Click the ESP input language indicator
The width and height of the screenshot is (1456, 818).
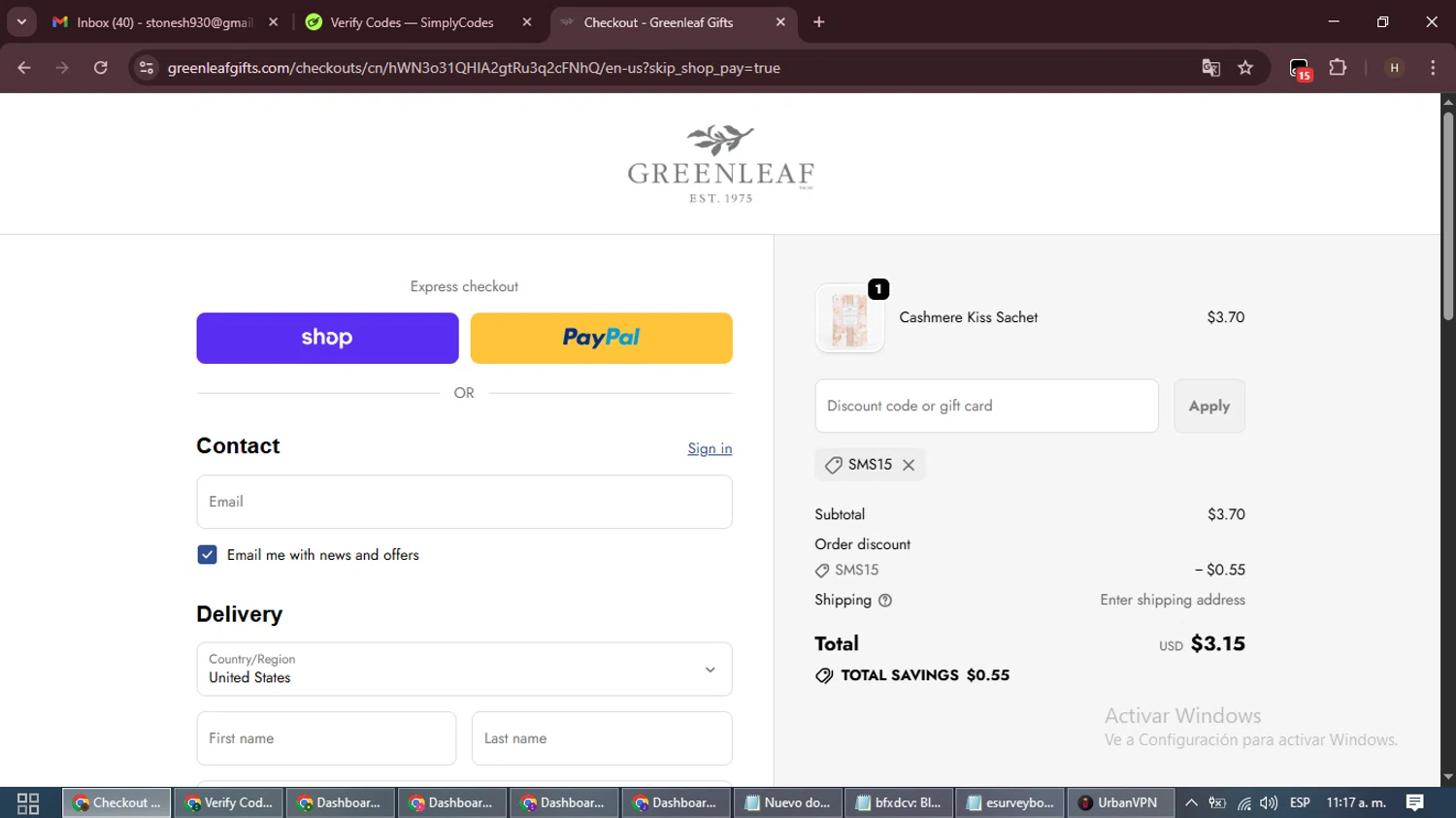point(1300,802)
